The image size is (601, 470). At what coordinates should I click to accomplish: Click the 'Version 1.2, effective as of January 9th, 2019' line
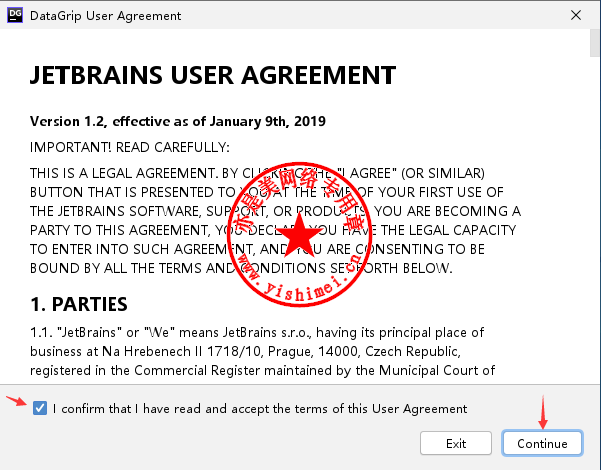click(178, 121)
